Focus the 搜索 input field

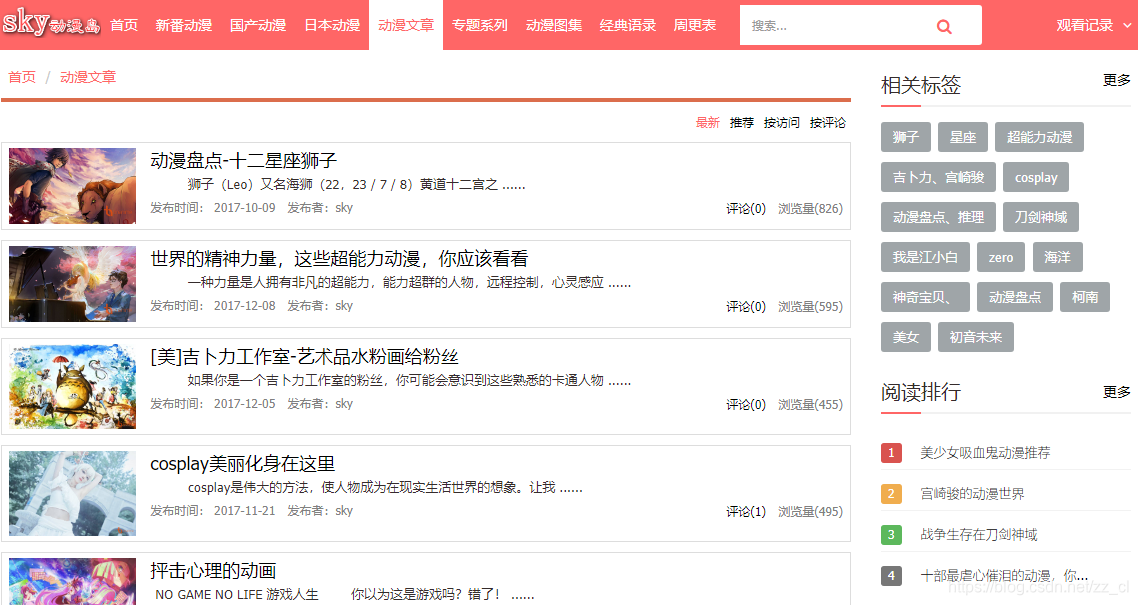[835, 26]
